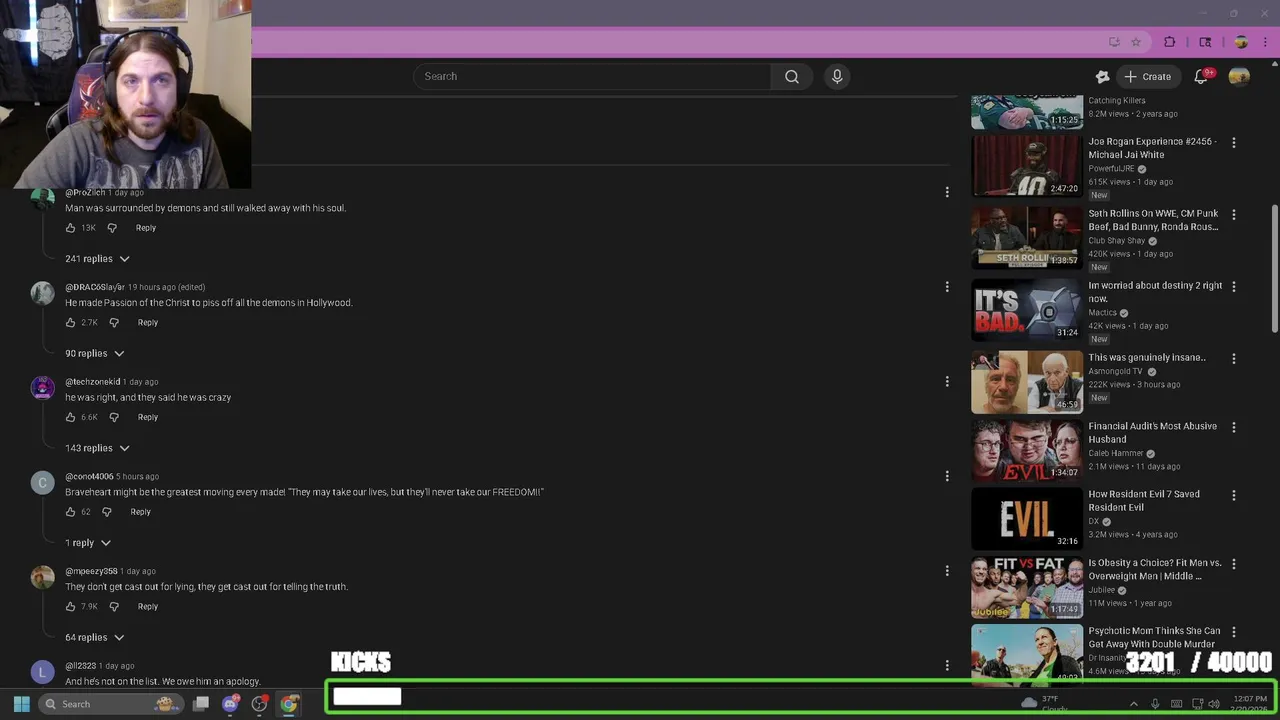Click Windows taskbar Search box
The image size is (1280, 720).
109,704
